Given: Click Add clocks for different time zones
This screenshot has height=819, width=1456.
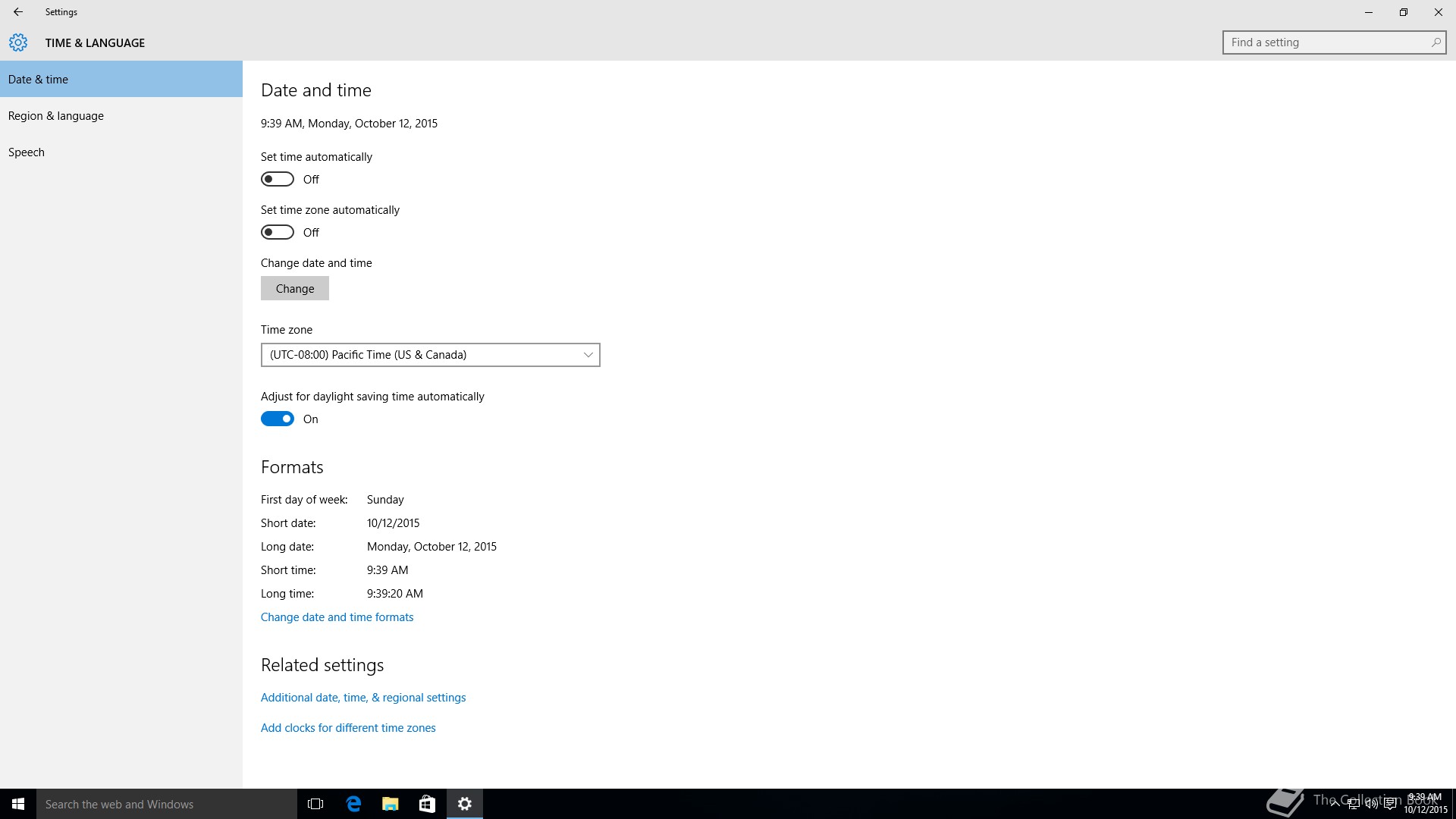Looking at the screenshot, I should 348,728.
